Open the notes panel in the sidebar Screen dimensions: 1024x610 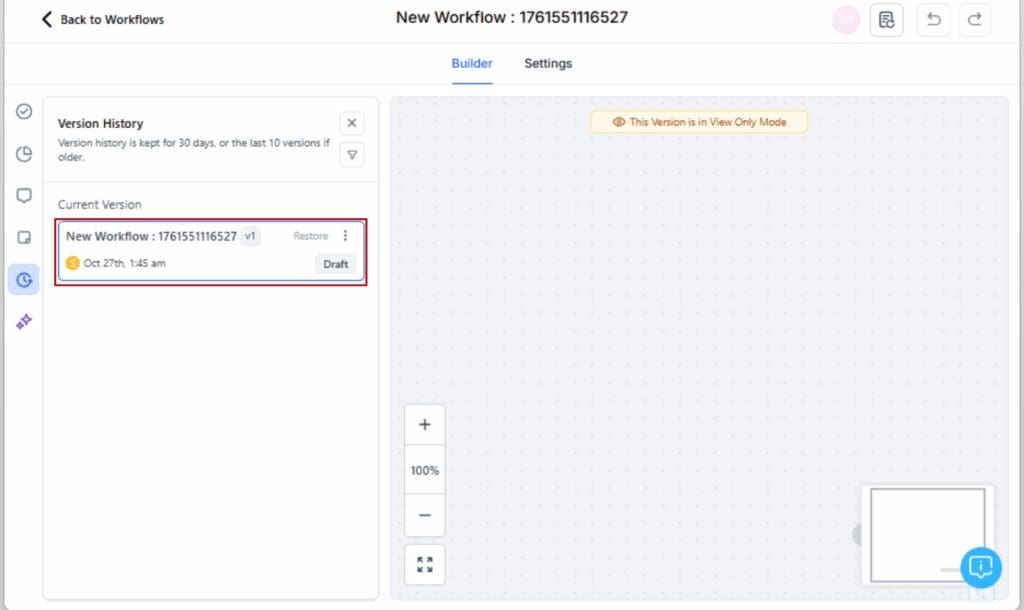pyautogui.click(x=23, y=237)
